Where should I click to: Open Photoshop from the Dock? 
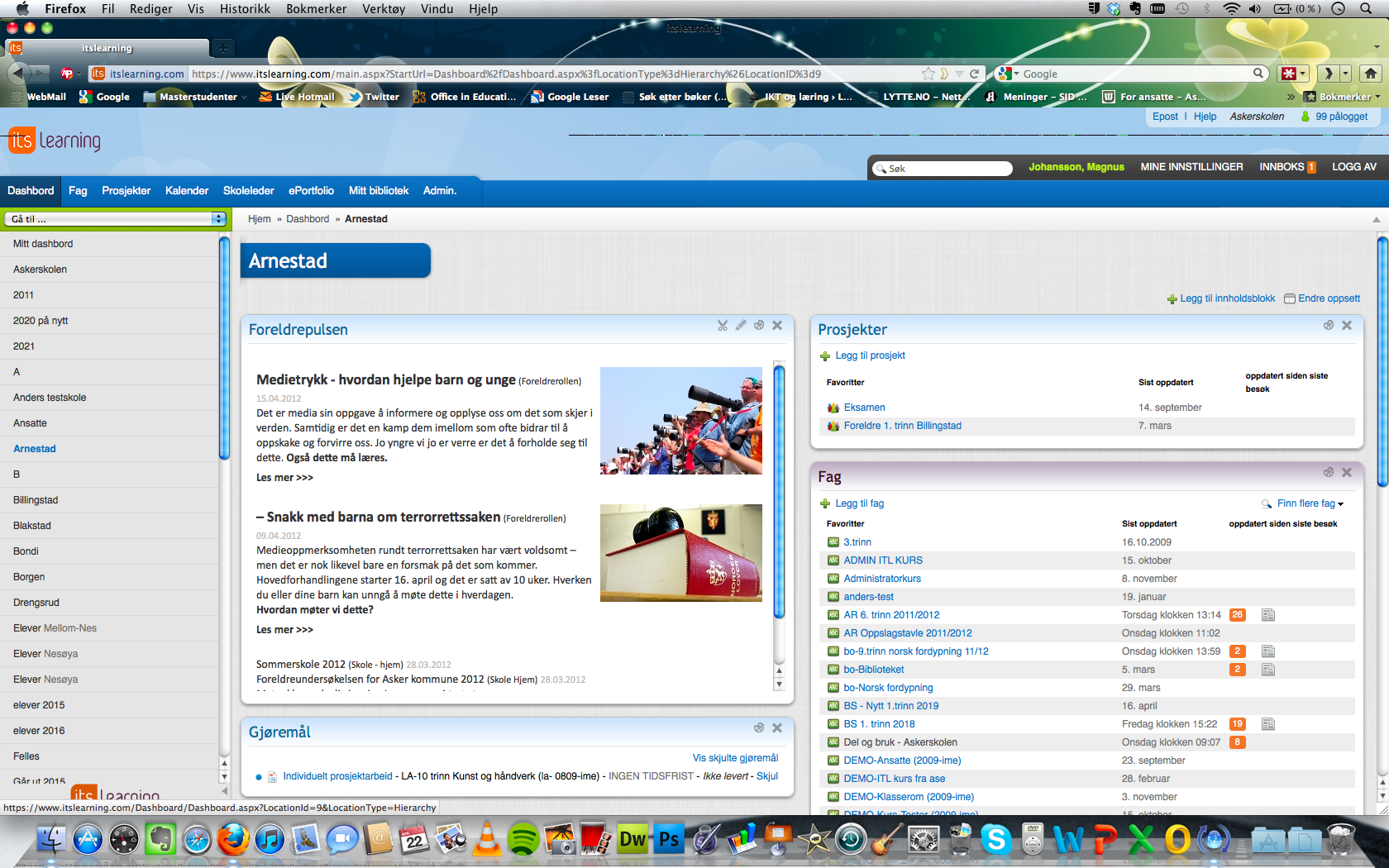click(668, 841)
